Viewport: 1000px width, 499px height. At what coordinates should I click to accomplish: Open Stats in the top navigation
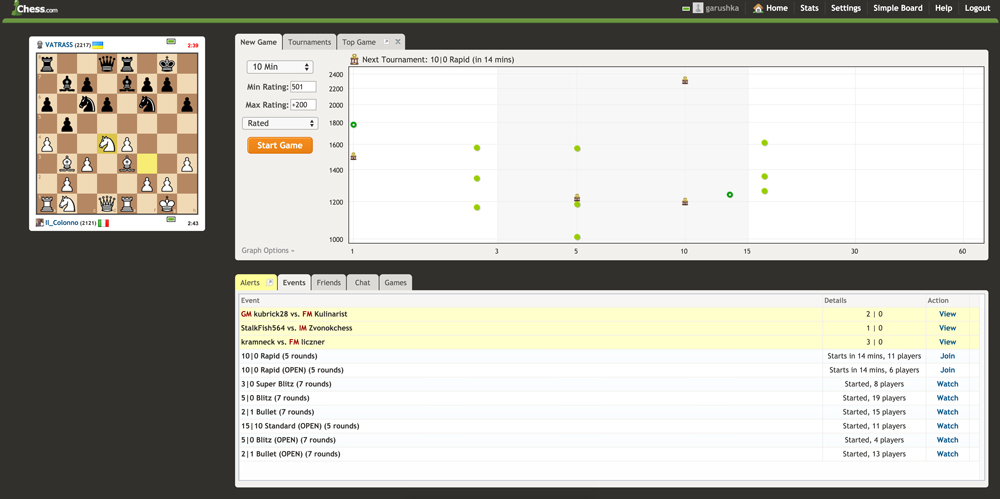tap(809, 8)
